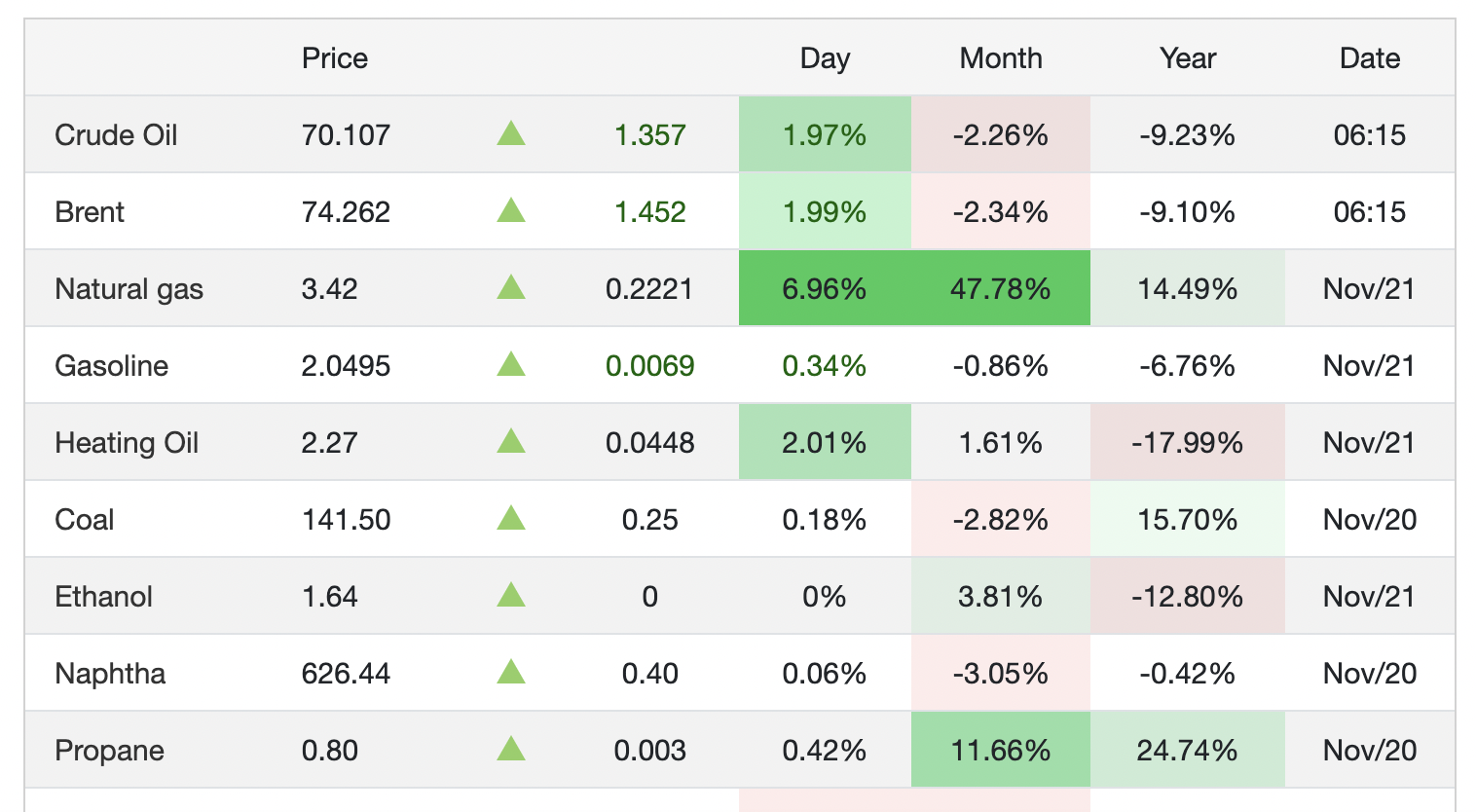Open the Naphtha commodity link
The height and width of the screenshot is (812, 1476).
point(110,674)
